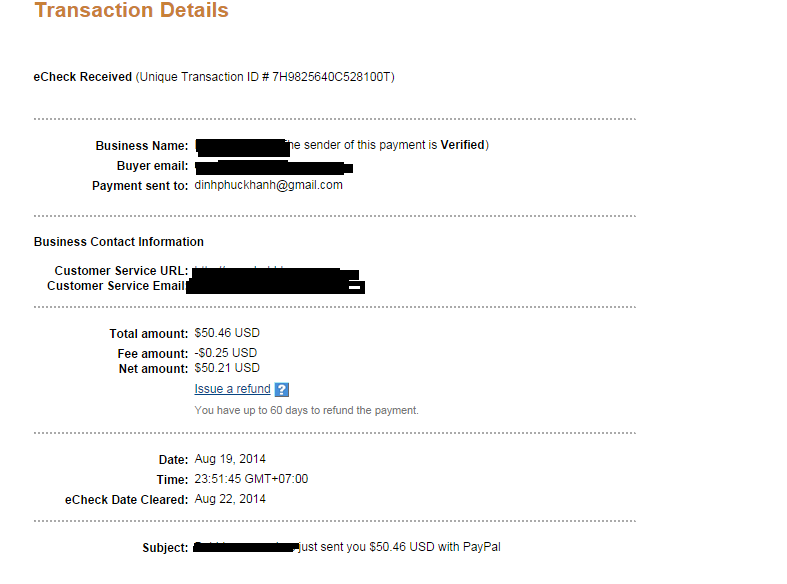Viewport: 787px width, 584px height.
Task: Click the redacted Customer Service Email value
Action: coord(275,286)
